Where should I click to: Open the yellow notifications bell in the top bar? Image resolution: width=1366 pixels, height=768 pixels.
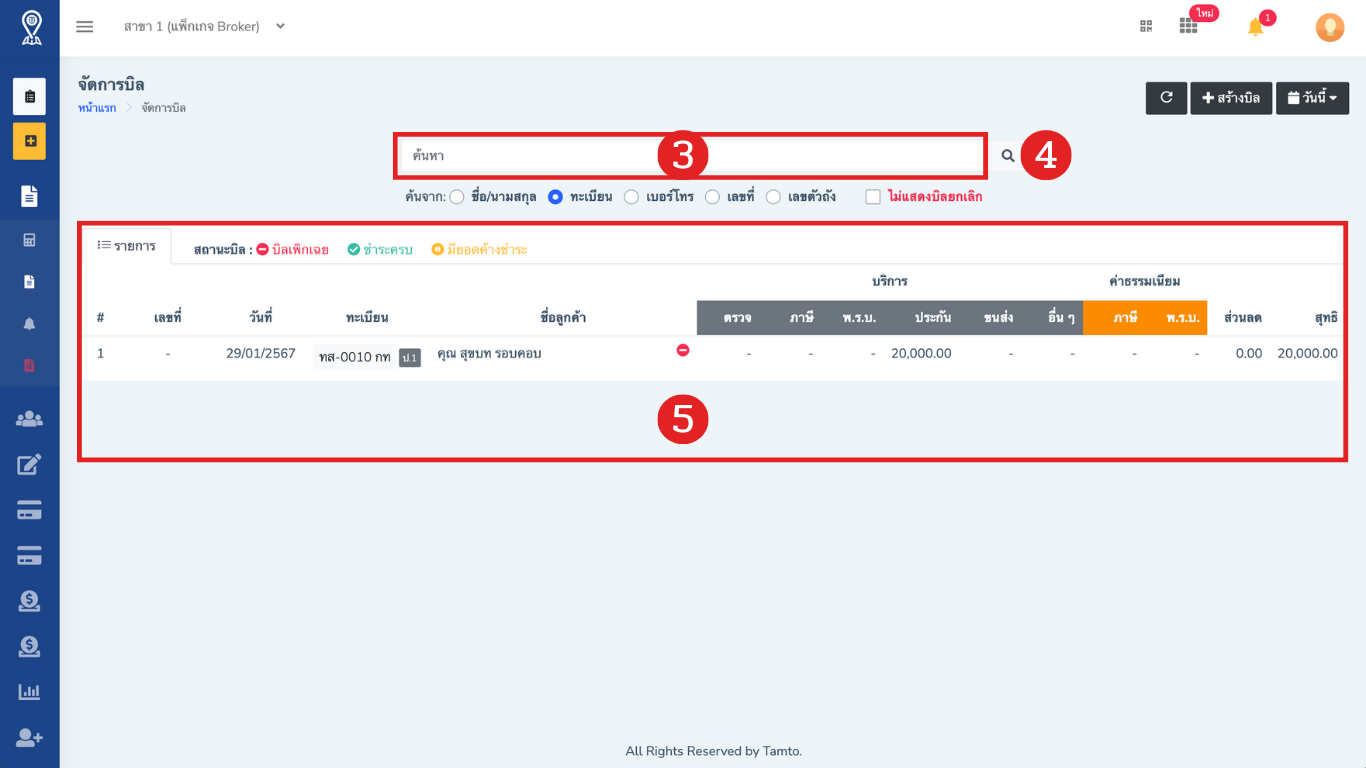[1256, 27]
